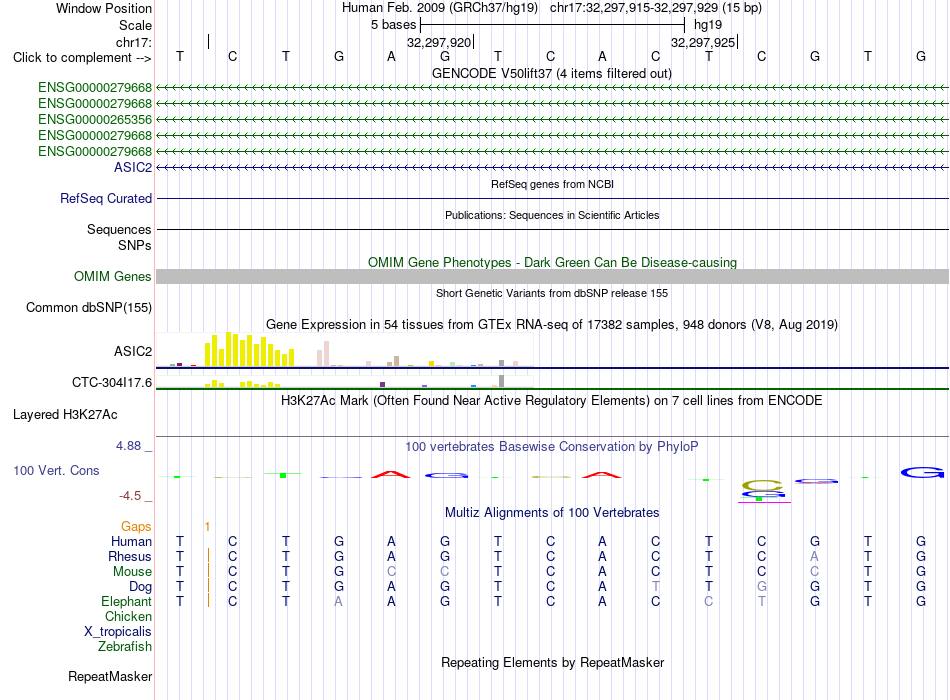Screen dimensions: 950x700
Task: Click the OMIM Gene Phenotypes track title
Action: coord(553,262)
